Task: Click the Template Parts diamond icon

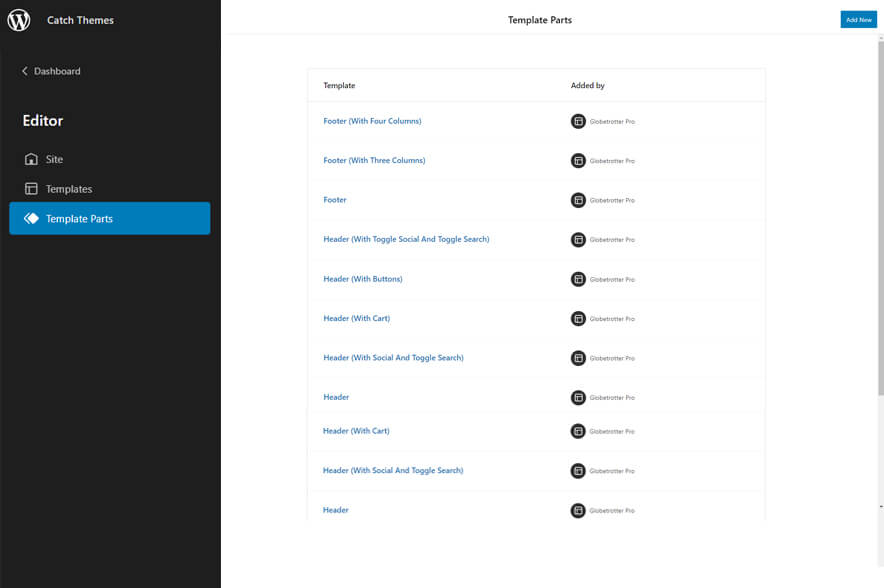Action: coord(31,217)
